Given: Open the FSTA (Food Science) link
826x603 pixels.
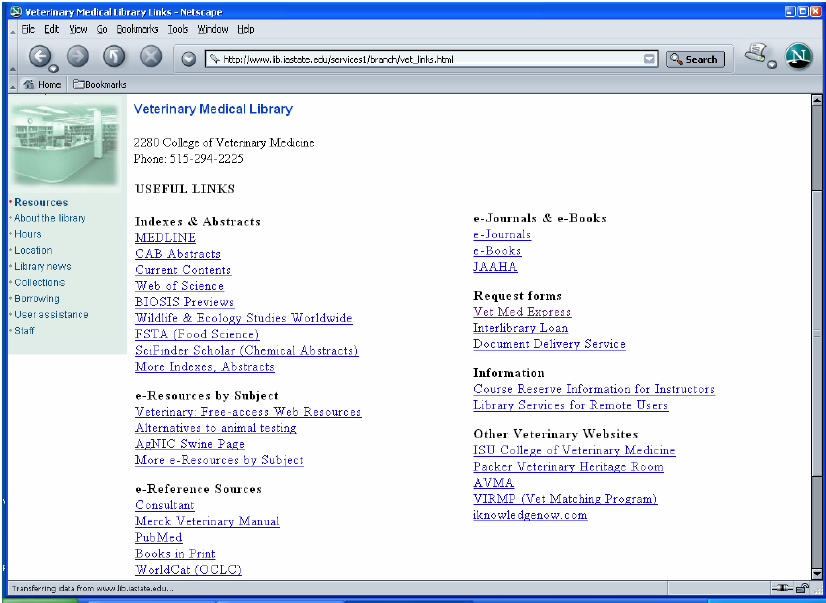Looking at the screenshot, I should pos(197,334).
